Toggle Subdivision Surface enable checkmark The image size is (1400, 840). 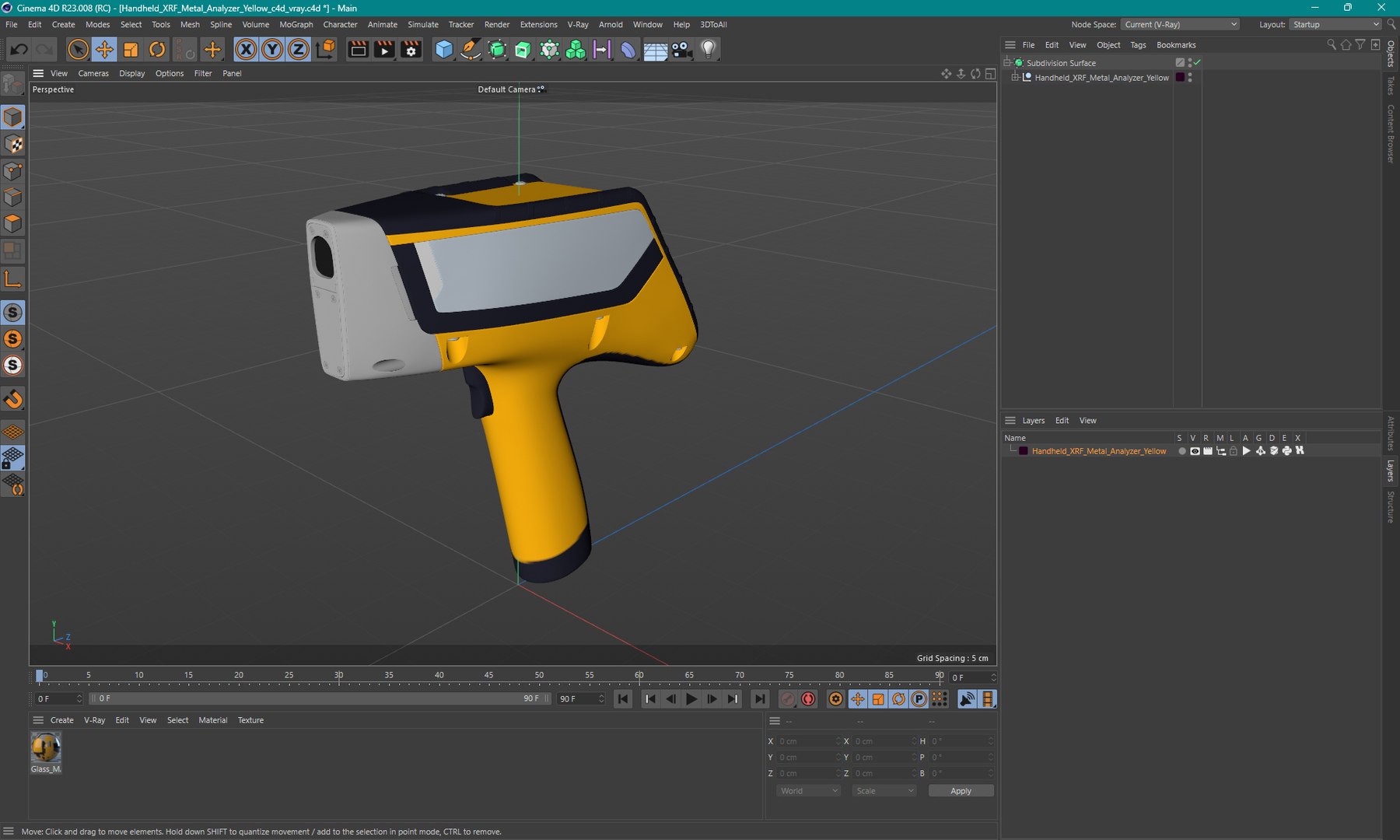[x=1198, y=62]
